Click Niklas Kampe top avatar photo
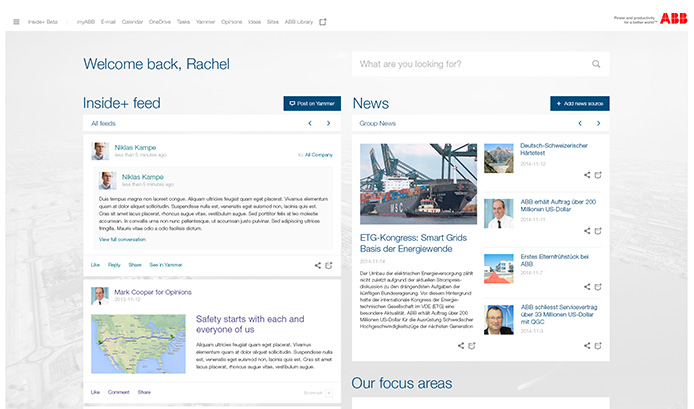 [x=100, y=151]
